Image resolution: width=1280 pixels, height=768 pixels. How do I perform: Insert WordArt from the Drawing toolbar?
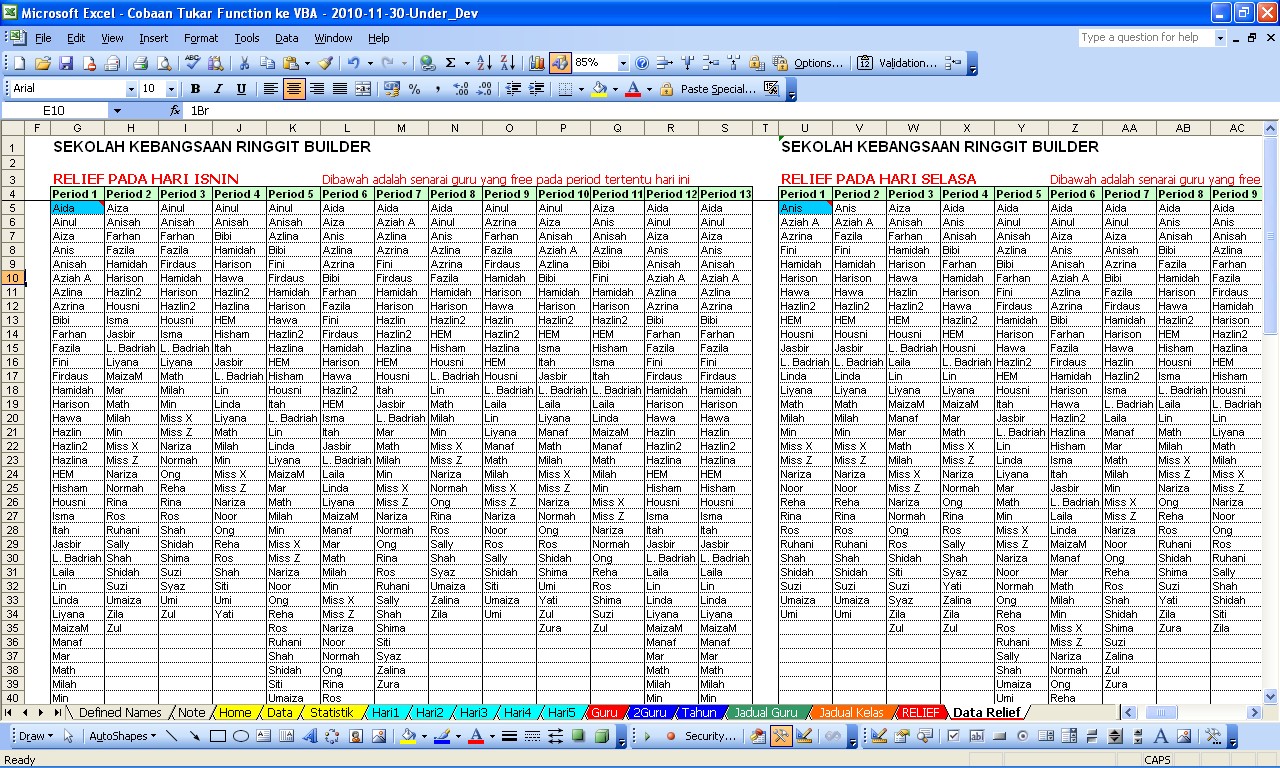coord(309,736)
